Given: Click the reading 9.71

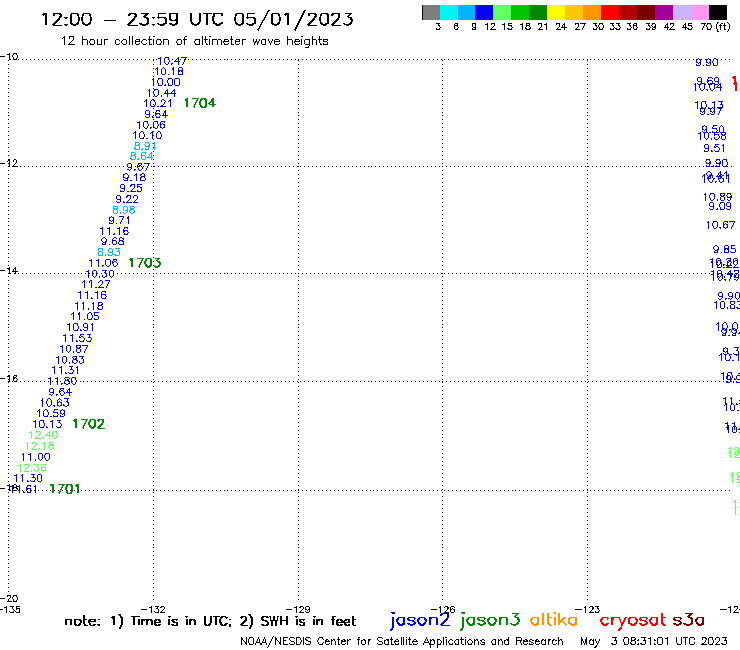Looking at the screenshot, I should [119, 220].
